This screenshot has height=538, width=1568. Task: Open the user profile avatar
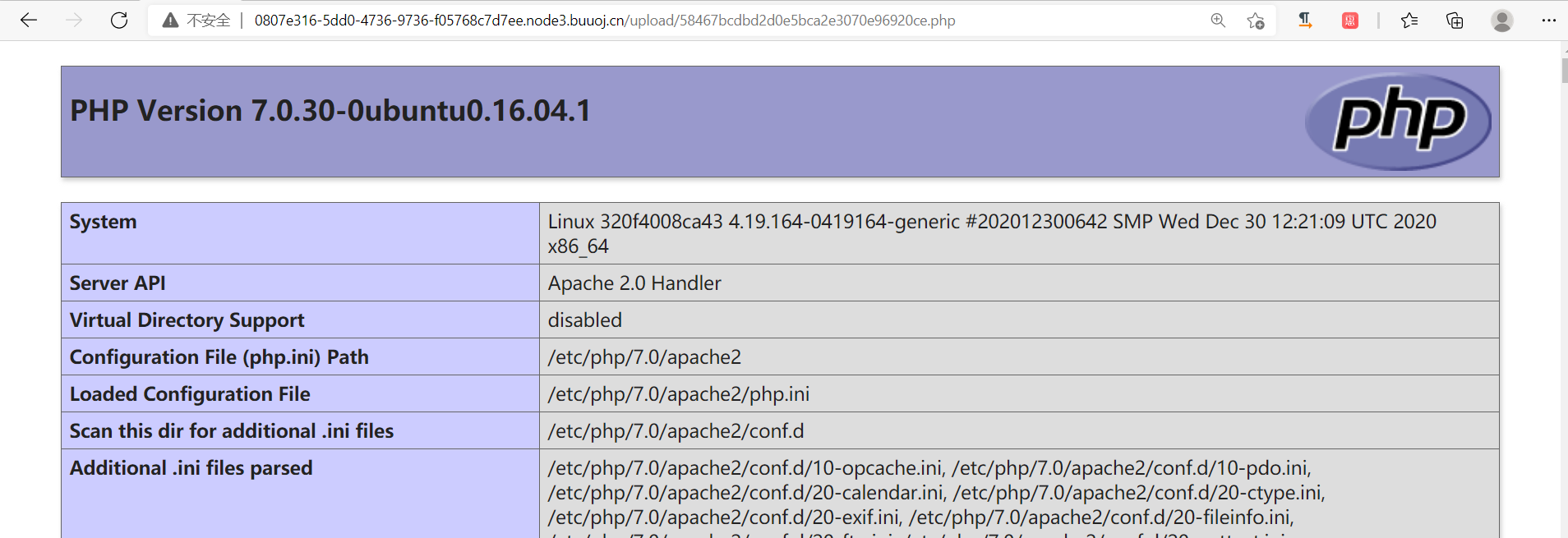click(1502, 21)
